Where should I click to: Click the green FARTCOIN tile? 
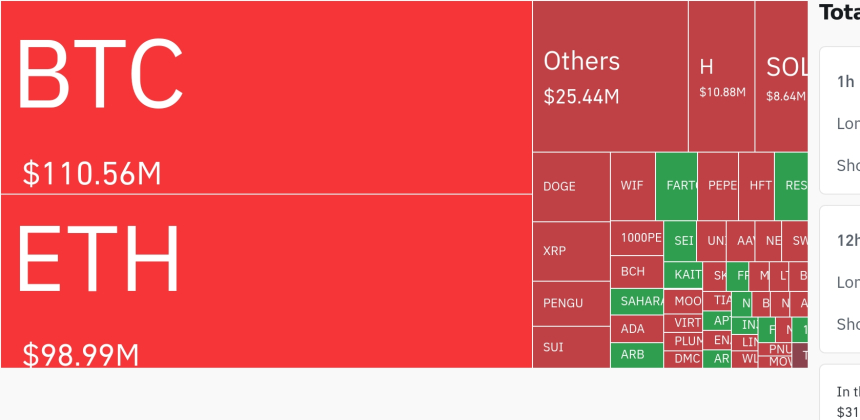pos(677,186)
